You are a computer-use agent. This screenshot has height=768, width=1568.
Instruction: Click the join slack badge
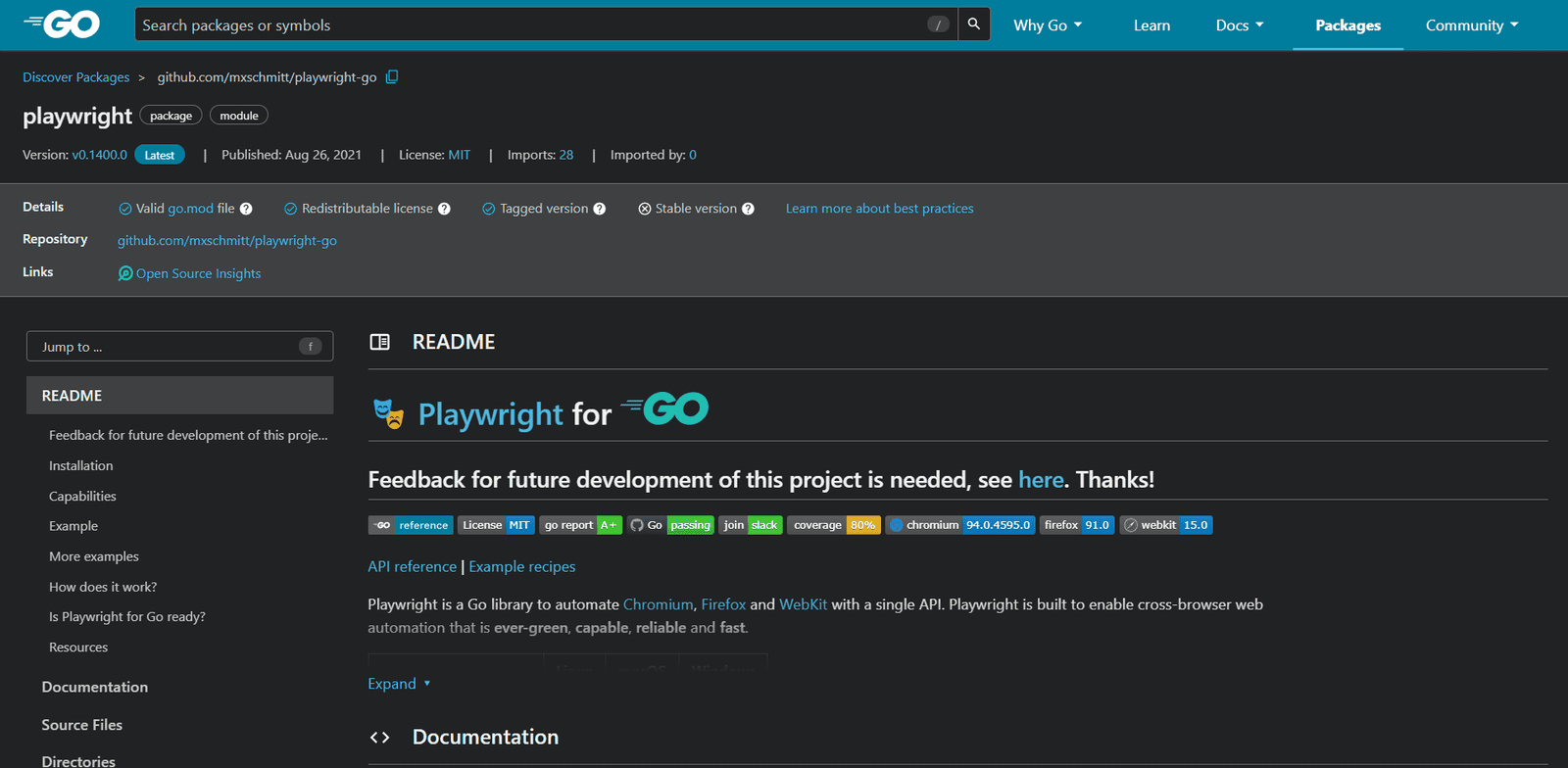click(750, 525)
